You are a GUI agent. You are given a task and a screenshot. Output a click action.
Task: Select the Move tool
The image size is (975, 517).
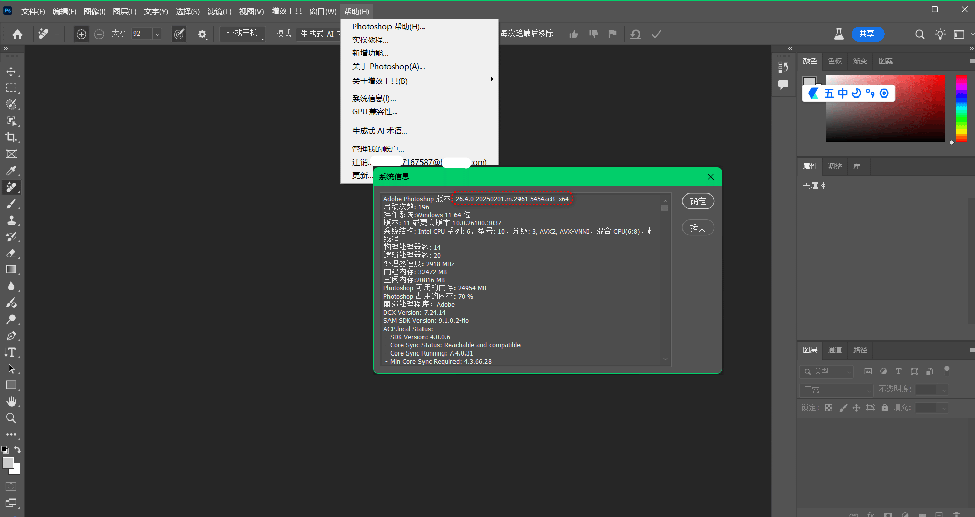[x=11, y=72]
